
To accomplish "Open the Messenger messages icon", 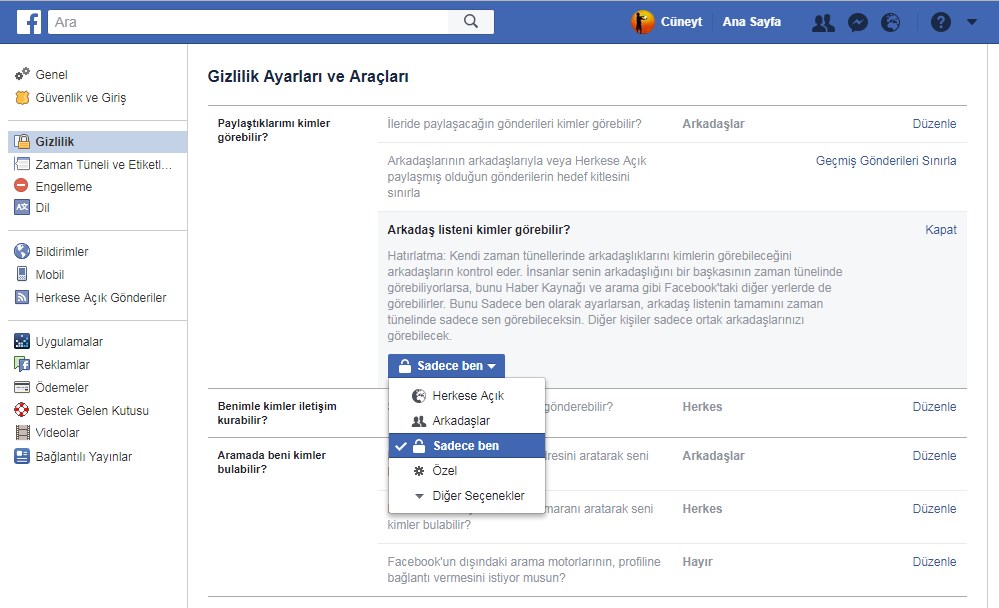I will [x=857, y=22].
